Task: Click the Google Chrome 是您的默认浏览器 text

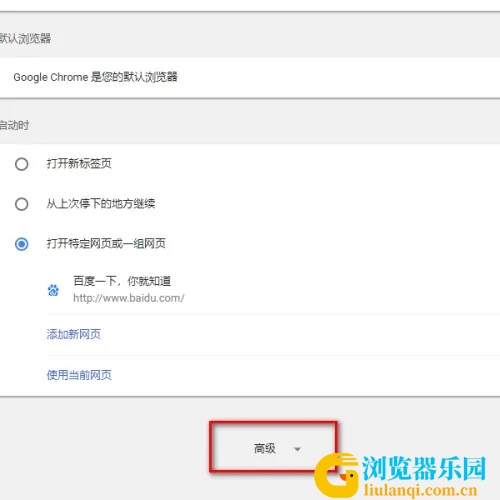Action: point(95,77)
